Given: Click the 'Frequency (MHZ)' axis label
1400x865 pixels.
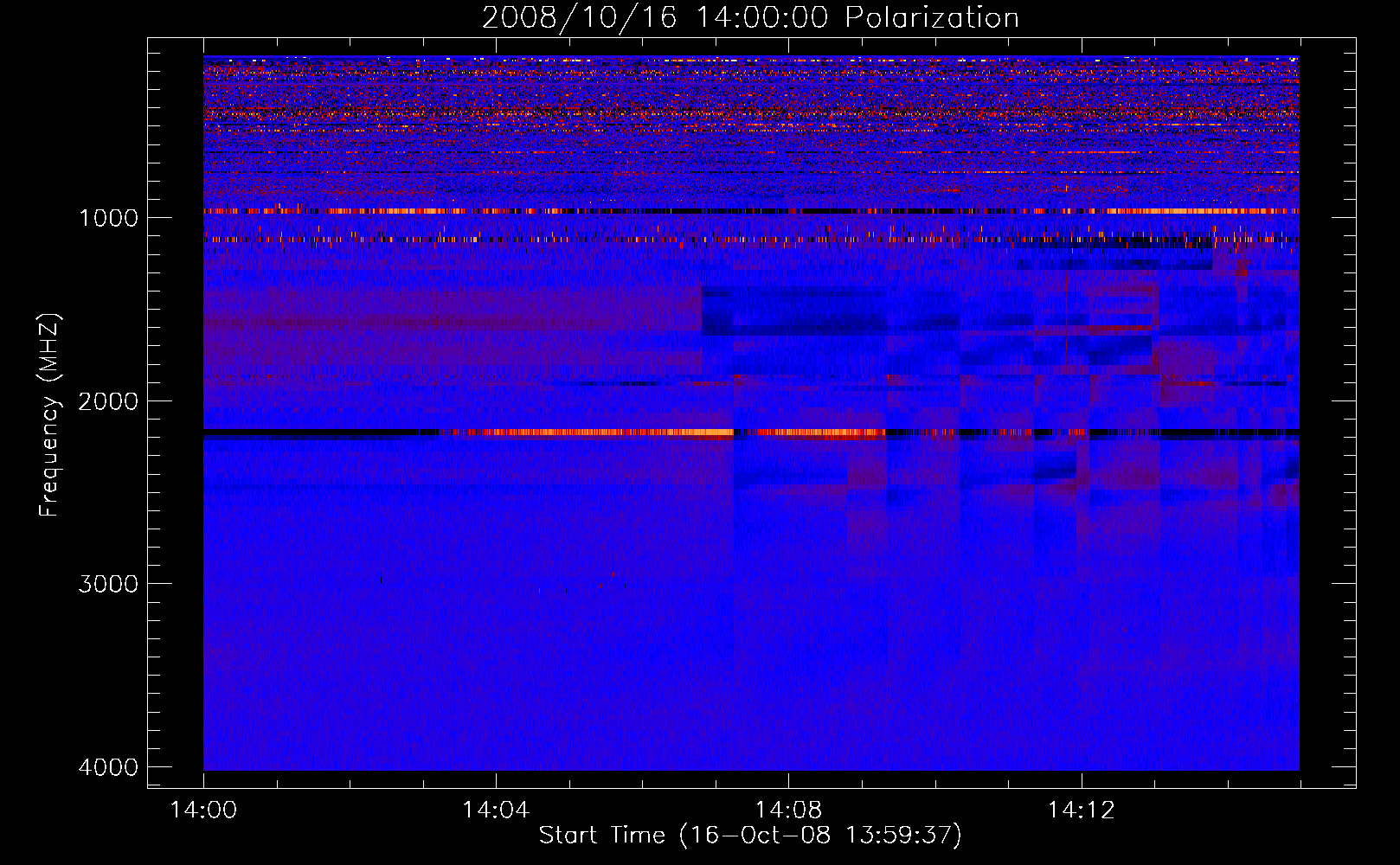Looking at the screenshot, I should click(x=49, y=415).
